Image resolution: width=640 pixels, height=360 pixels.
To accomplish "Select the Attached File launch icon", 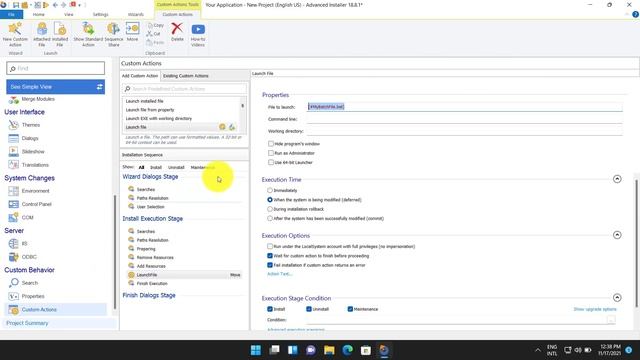I will tap(42, 34).
